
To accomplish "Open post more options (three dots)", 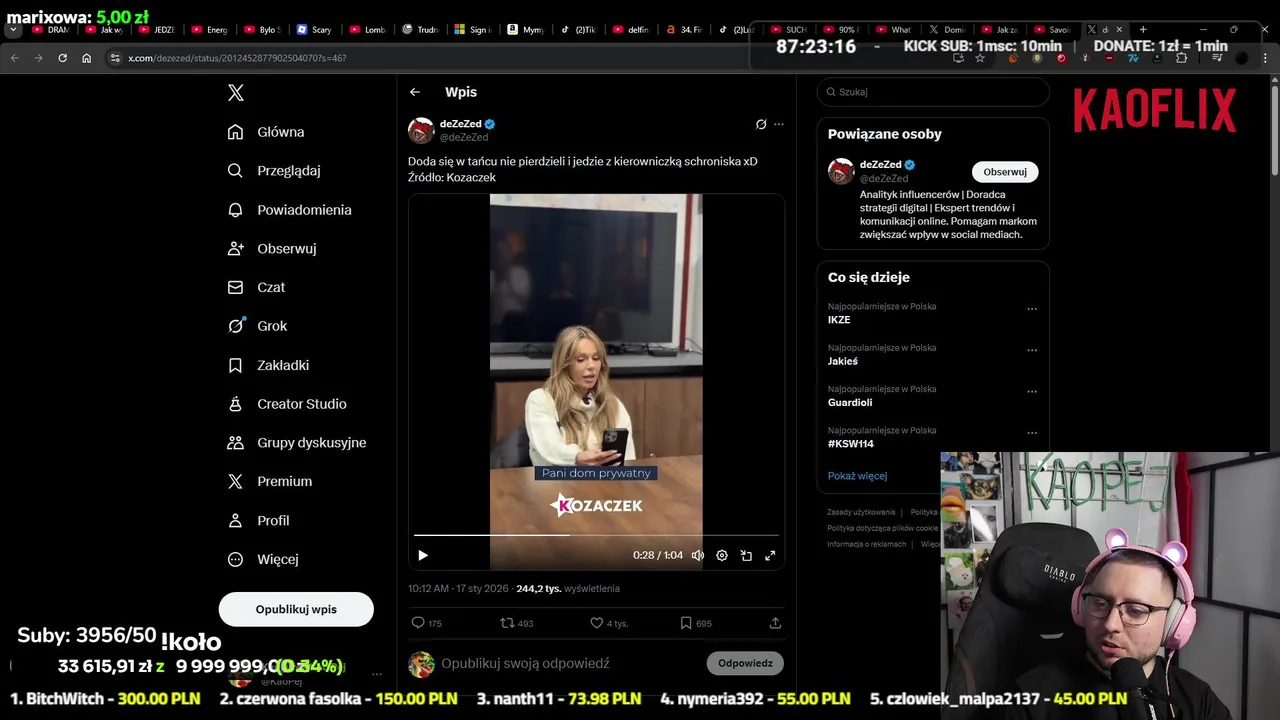I will coord(779,125).
